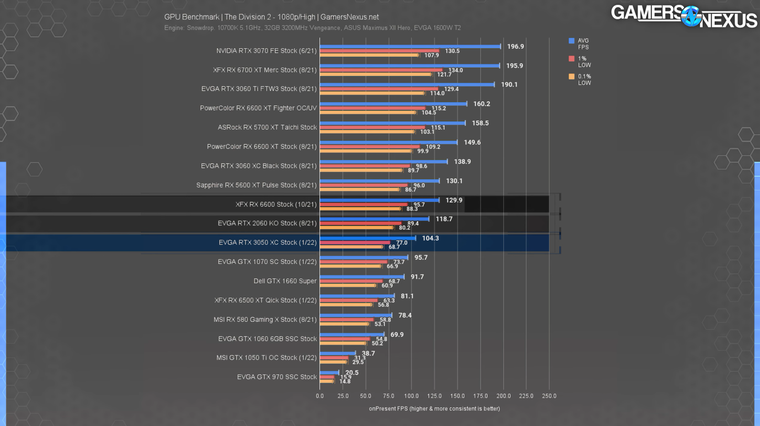Image resolution: width=760 pixels, height=426 pixels.
Task: Select the 'EVGA RTX 3060 Ti FTW3 Stock (8/21)' label
Action: [x=259, y=89]
